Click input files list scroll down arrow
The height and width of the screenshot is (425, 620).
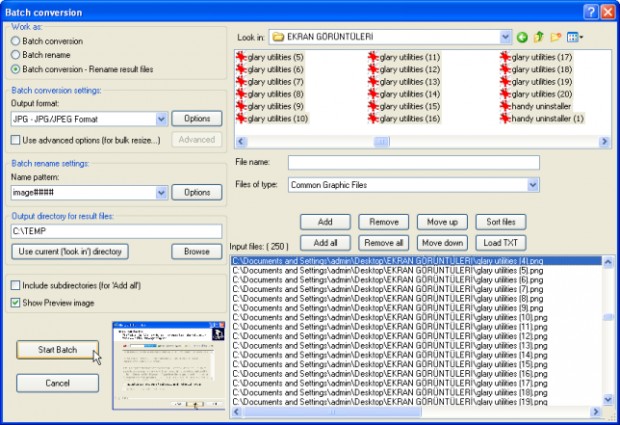click(x=608, y=400)
